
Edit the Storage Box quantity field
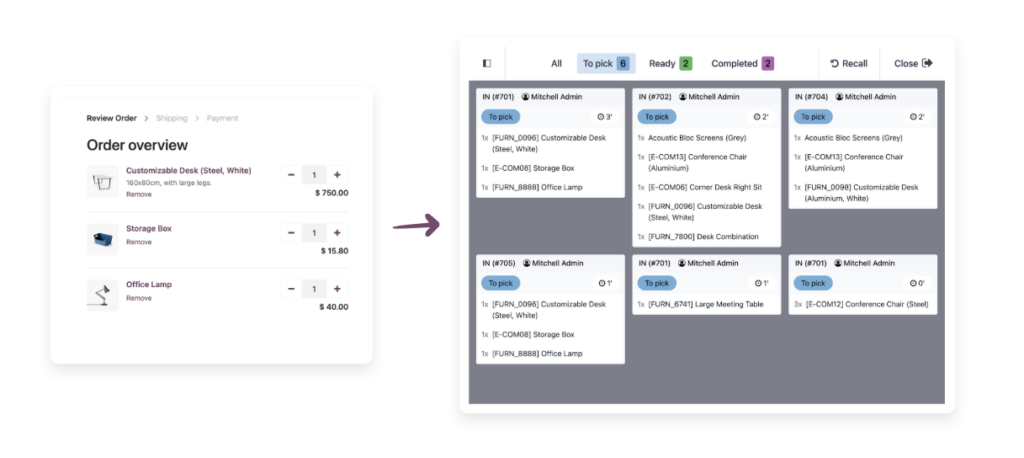tap(314, 233)
